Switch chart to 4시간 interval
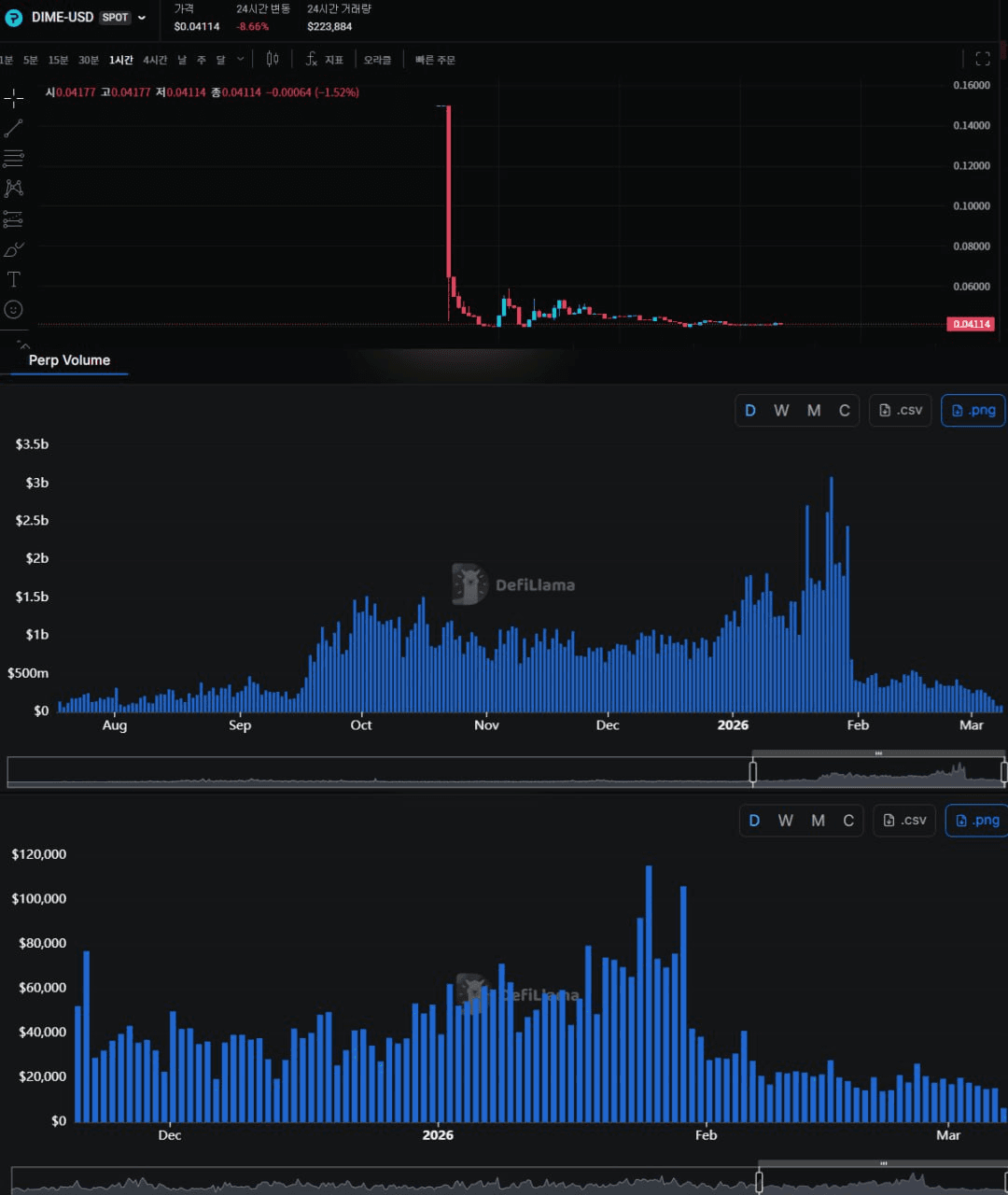1008x1195 pixels. point(155,60)
